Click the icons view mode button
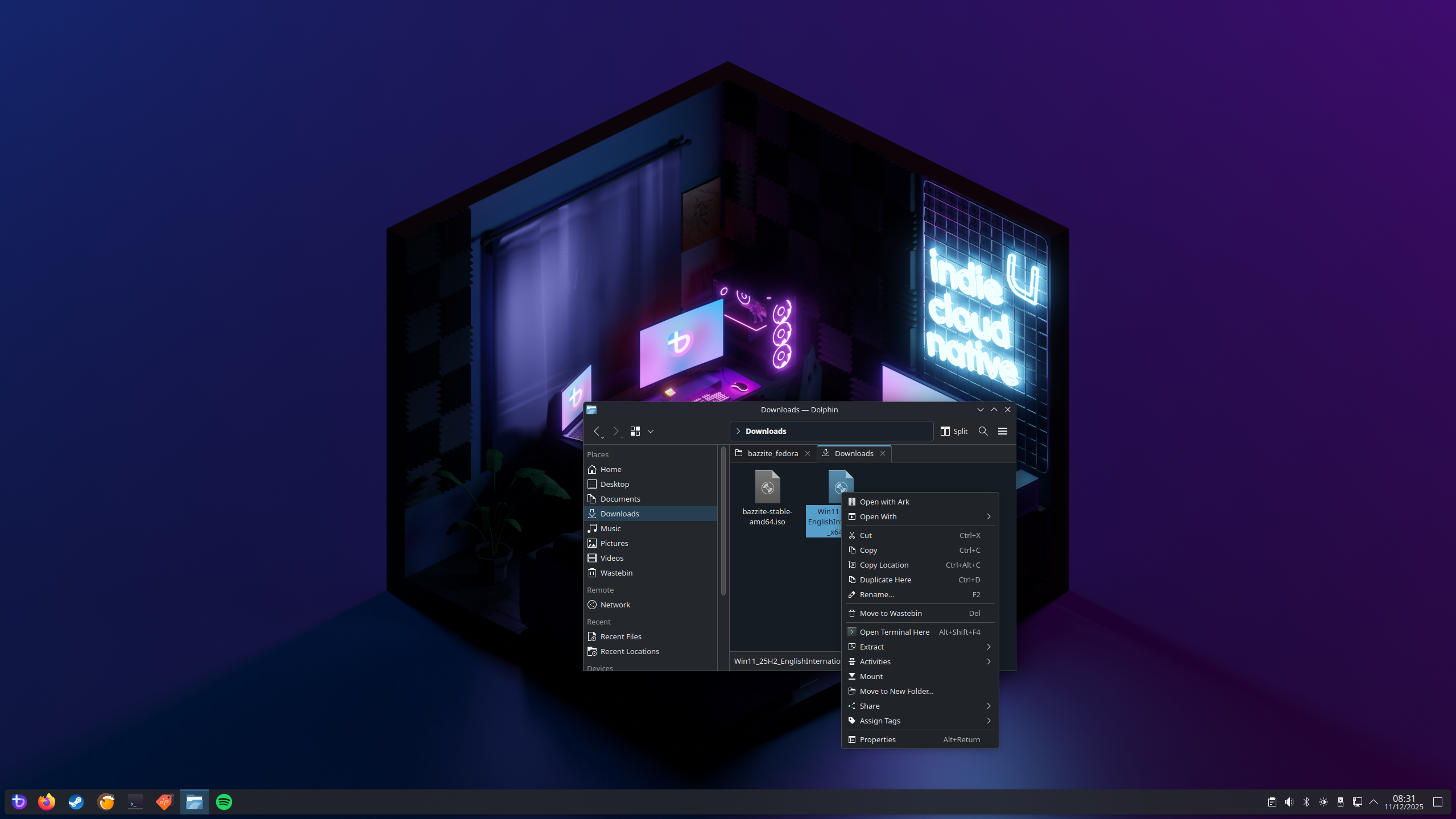 coord(635,431)
